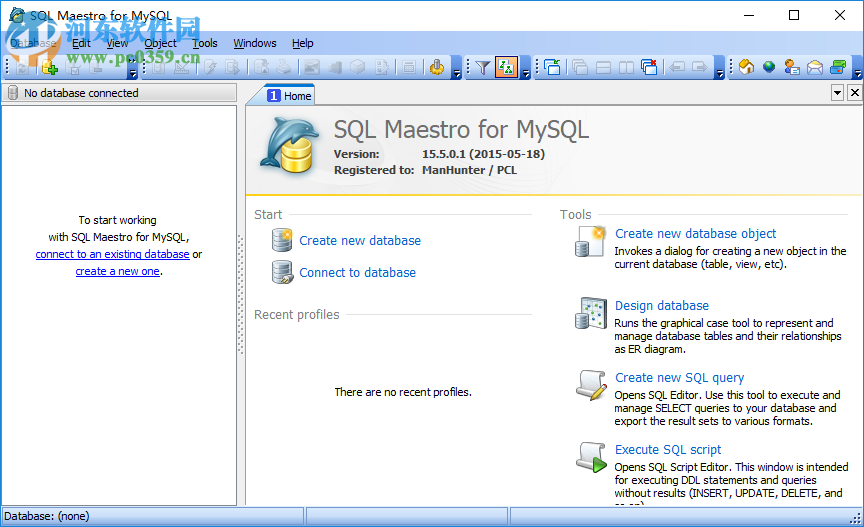The image size is (864, 527).
Task: Click the ER diagram icon beside Design database
Action: pyautogui.click(x=591, y=313)
